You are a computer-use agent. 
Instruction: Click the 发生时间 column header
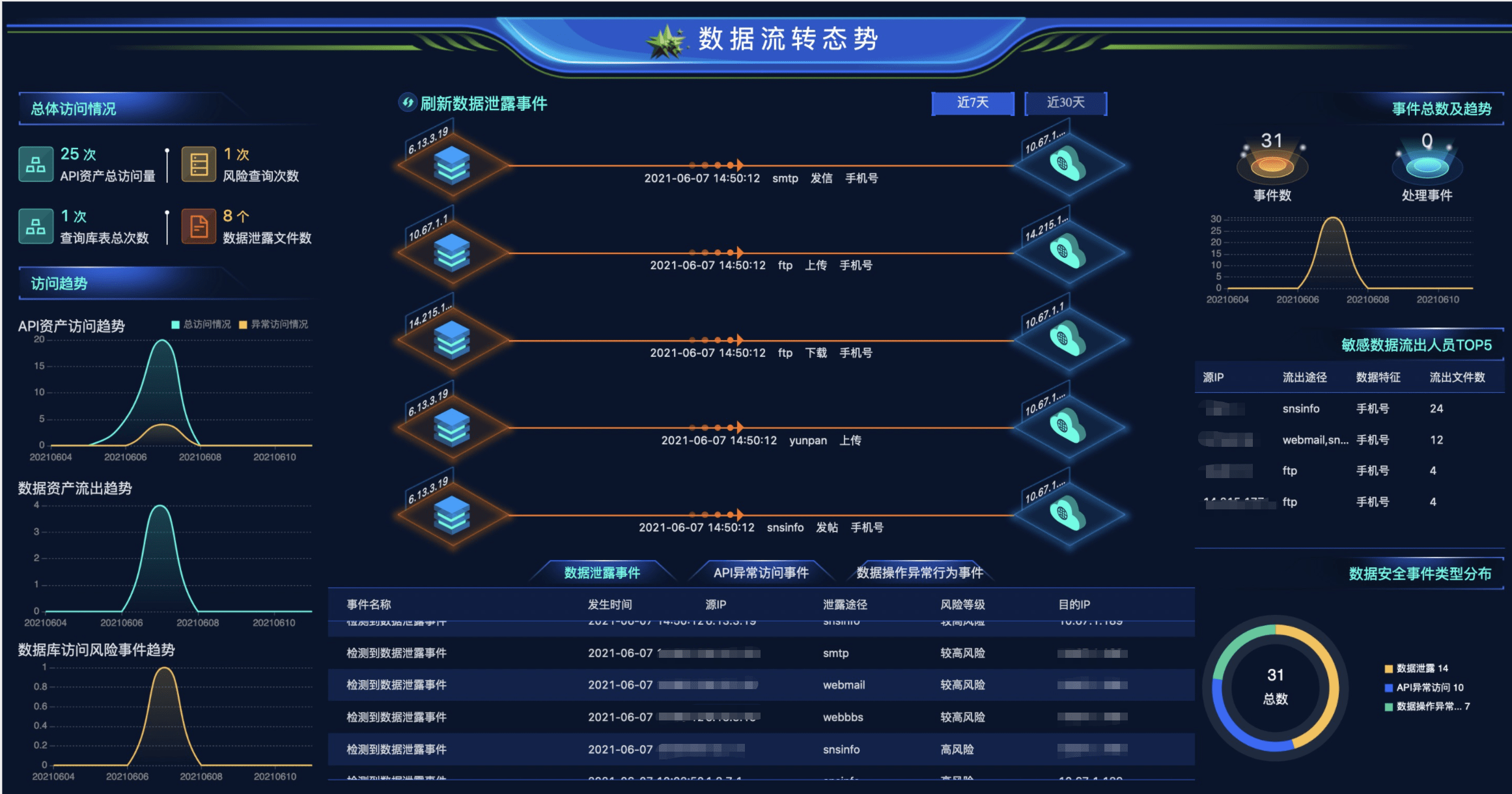(609, 604)
